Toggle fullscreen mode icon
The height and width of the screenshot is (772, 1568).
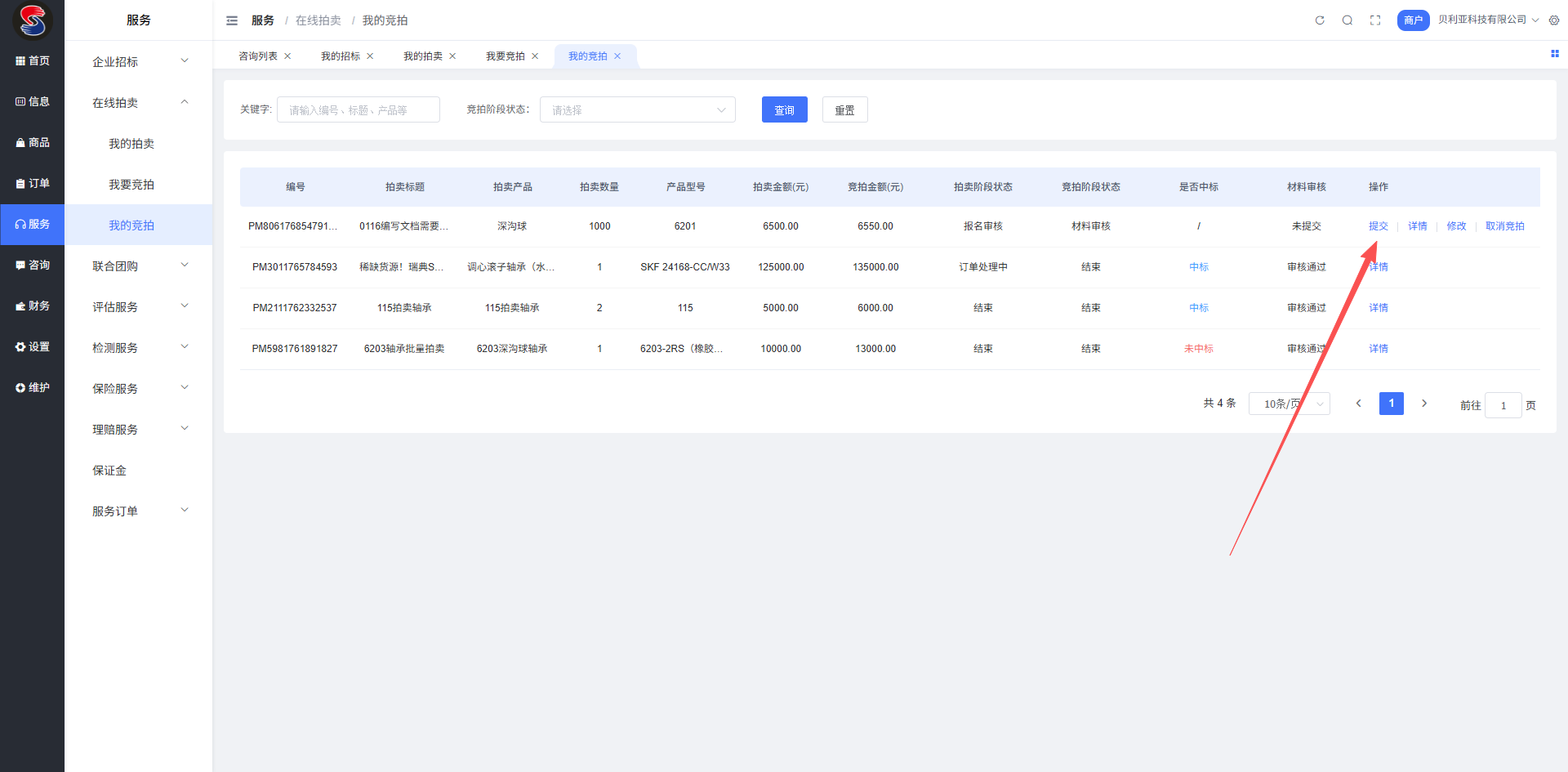(1375, 20)
